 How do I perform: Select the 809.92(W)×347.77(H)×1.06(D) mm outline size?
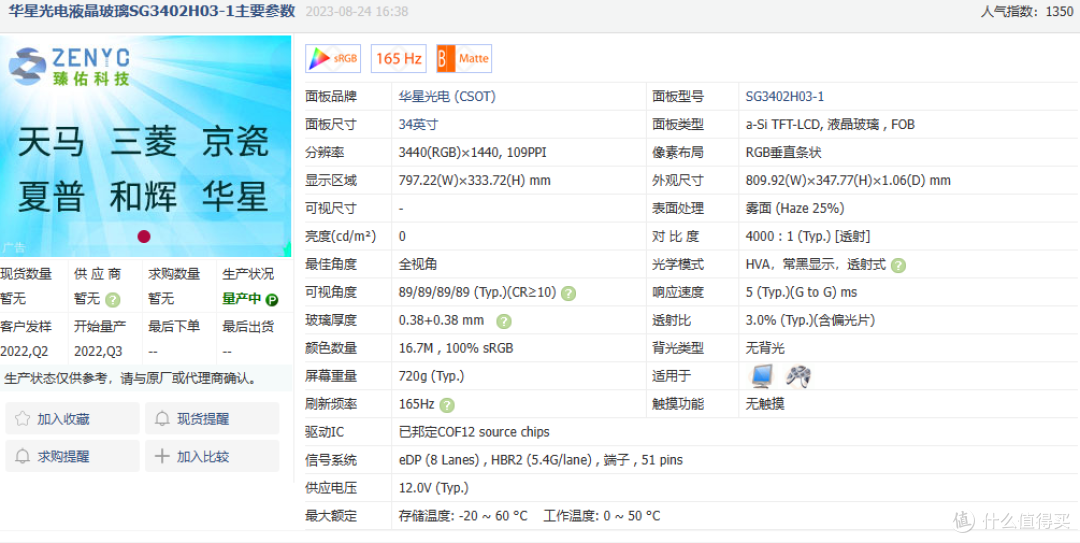click(848, 181)
